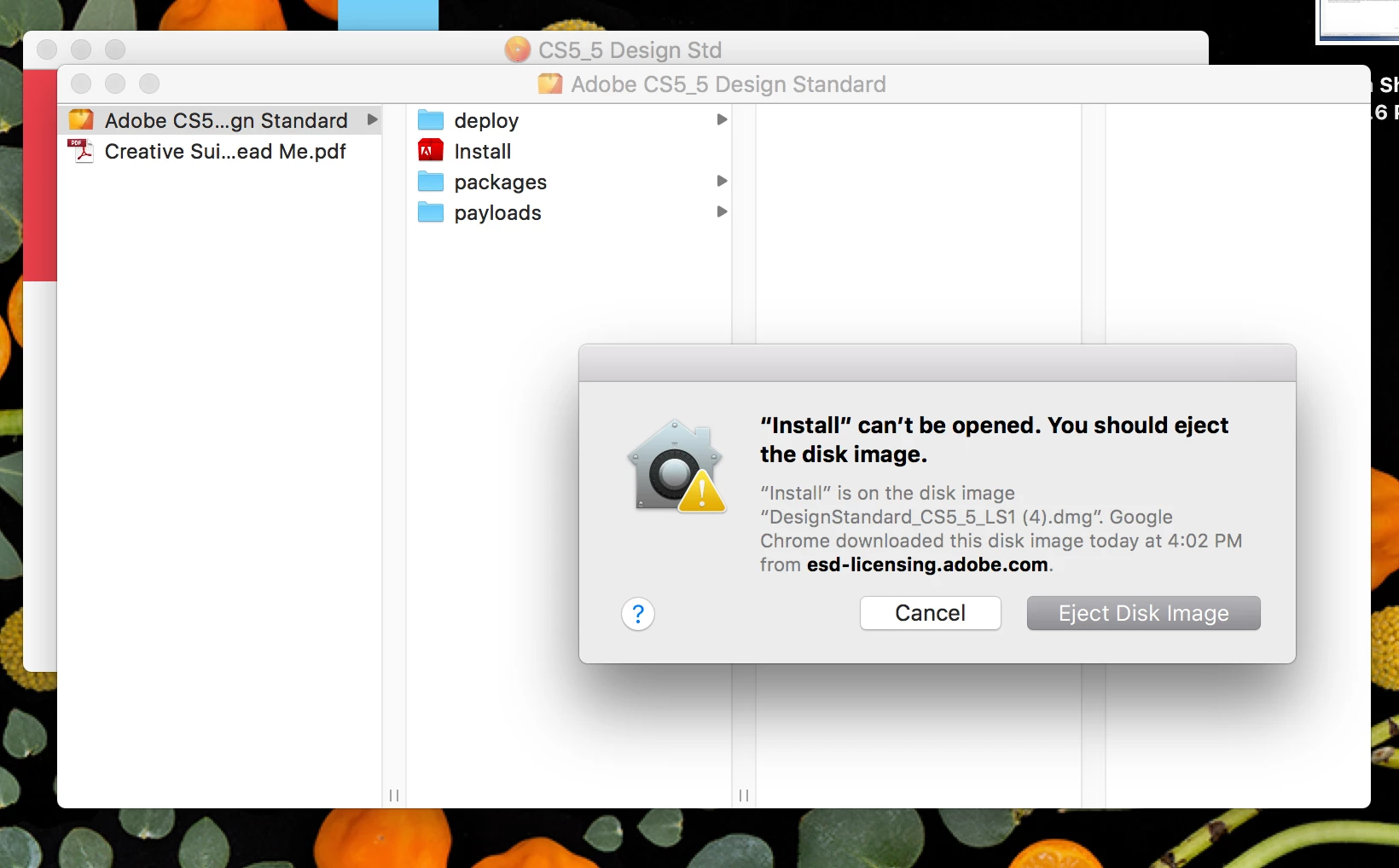Expand the packages folder arrow
This screenshot has height=868, width=1399.
[x=722, y=181]
